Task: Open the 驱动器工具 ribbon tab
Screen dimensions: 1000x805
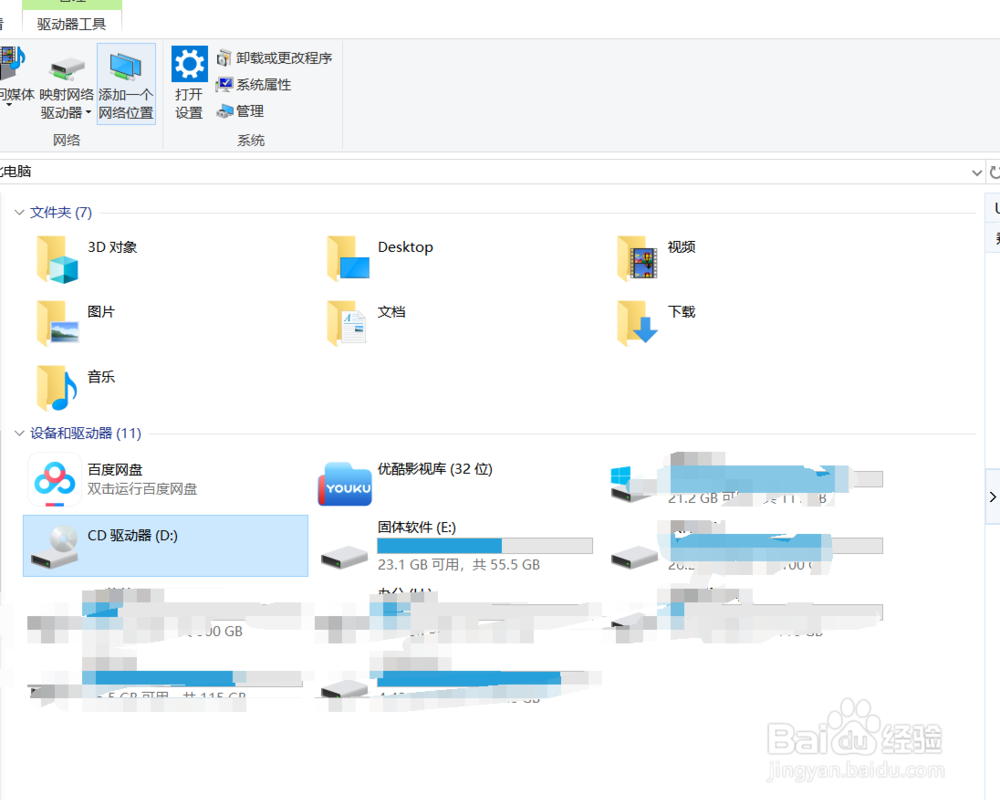Action: pyautogui.click(x=71, y=24)
